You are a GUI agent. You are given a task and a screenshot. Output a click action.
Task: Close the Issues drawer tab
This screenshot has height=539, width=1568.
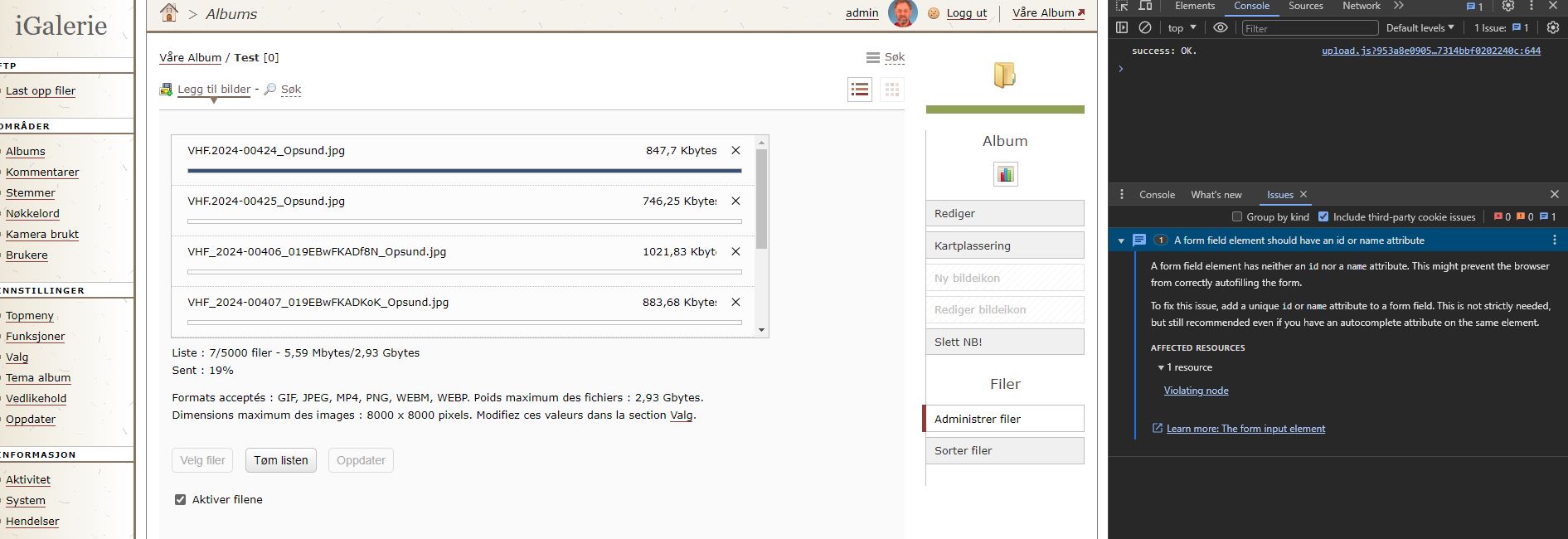click(1303, 194)
